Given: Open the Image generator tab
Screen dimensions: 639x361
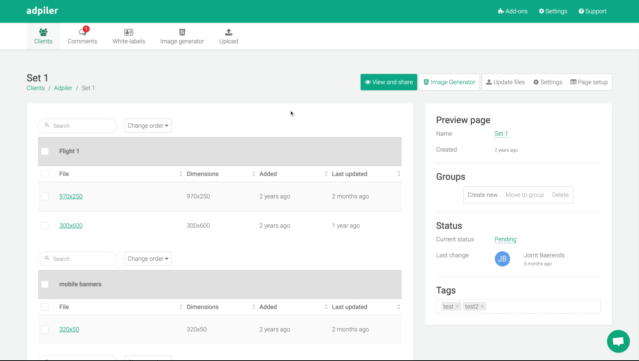Looking at the screenshot, I should point(182,36).
